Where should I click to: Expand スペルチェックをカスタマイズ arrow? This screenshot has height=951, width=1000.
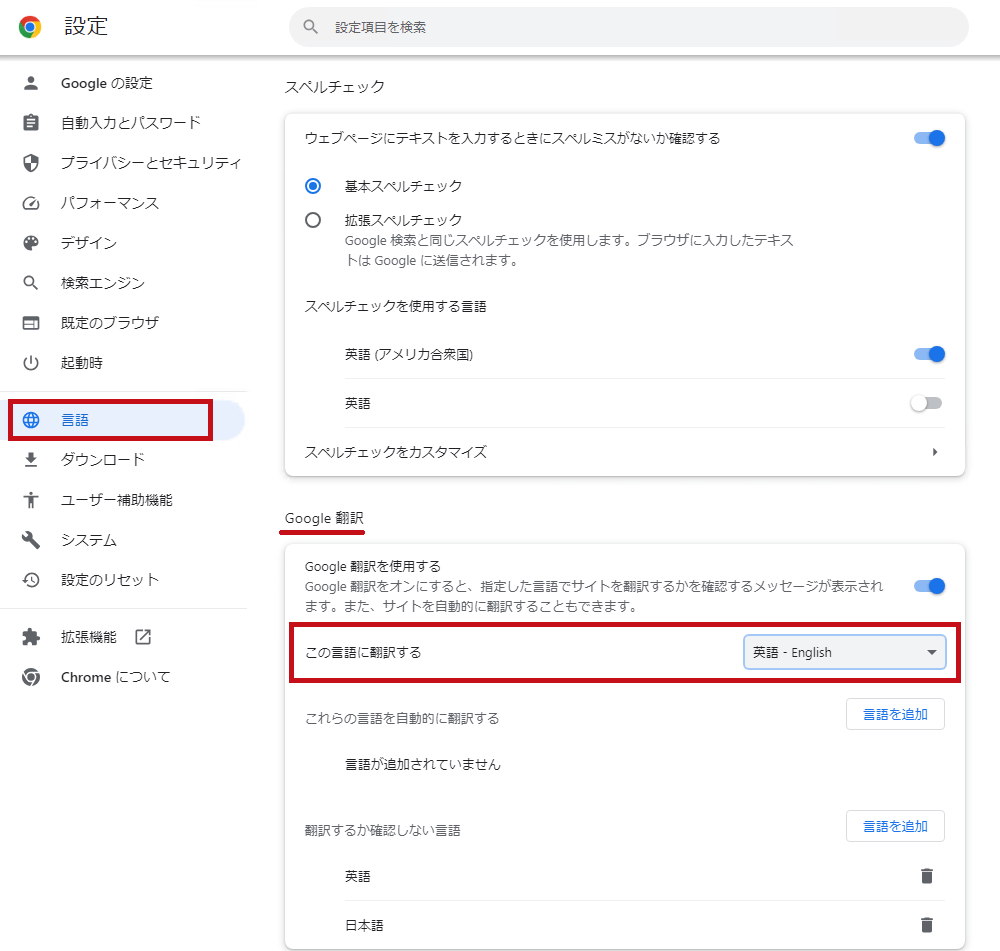coord(934,452)
